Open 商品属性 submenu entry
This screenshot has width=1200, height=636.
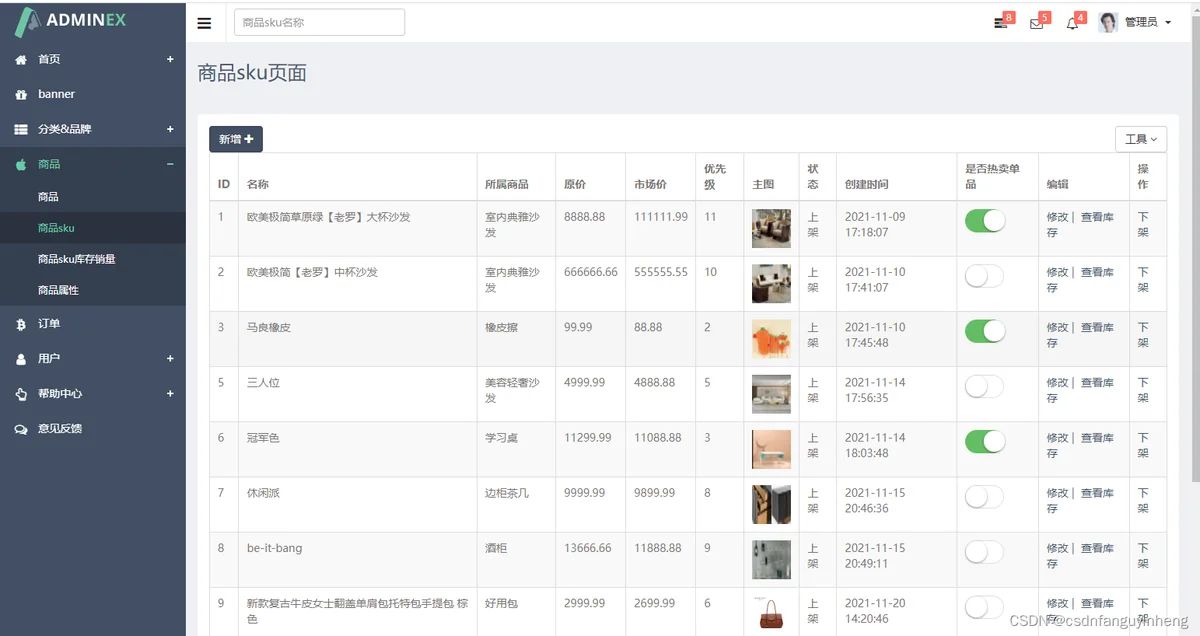pos(93,290)
